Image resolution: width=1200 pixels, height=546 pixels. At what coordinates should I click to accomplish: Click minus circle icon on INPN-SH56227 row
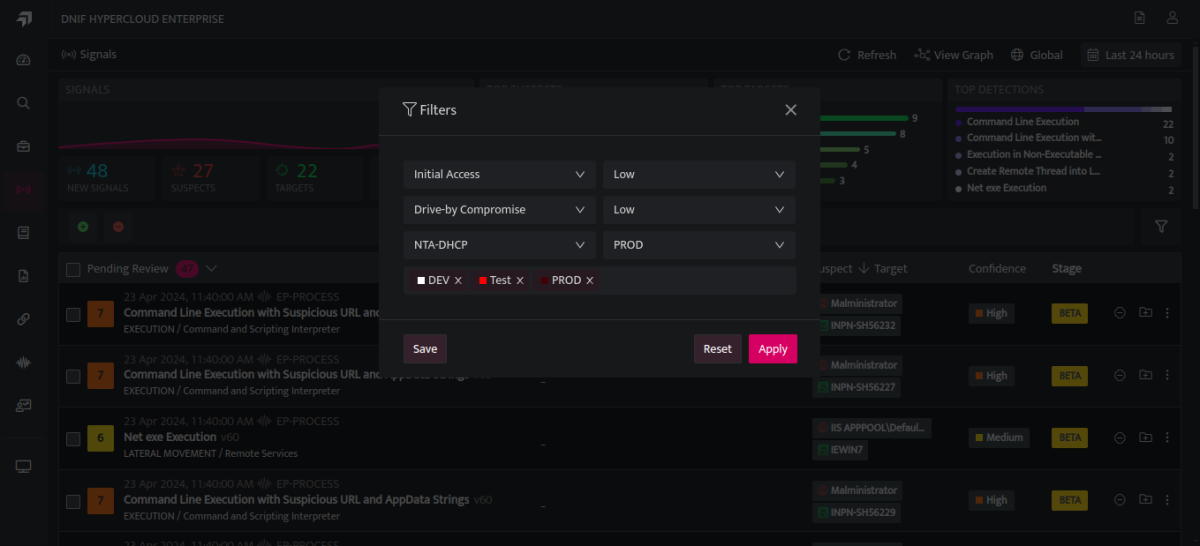(1120, 375)
